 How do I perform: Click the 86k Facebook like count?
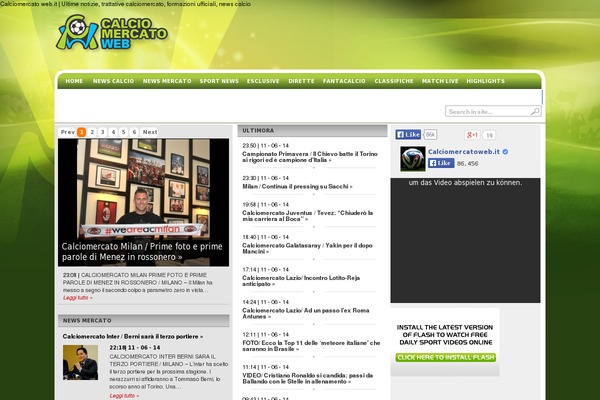coord(430,135)
